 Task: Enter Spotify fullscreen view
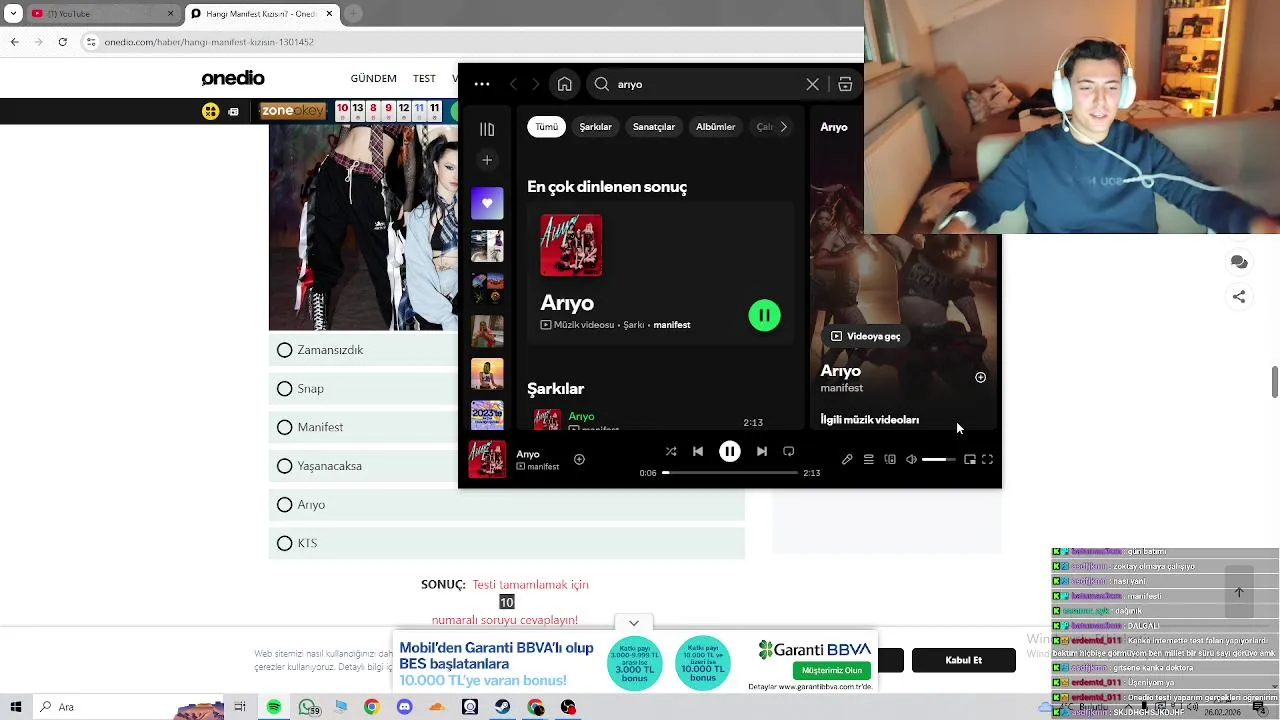(x=987, y=460)
